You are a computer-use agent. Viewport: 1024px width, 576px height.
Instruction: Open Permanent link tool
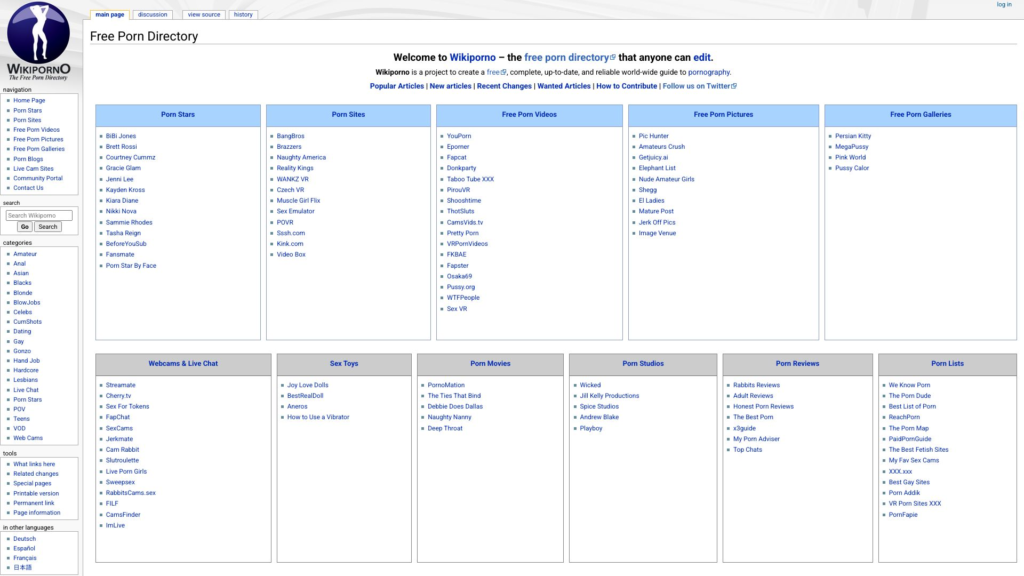(34, 504)
